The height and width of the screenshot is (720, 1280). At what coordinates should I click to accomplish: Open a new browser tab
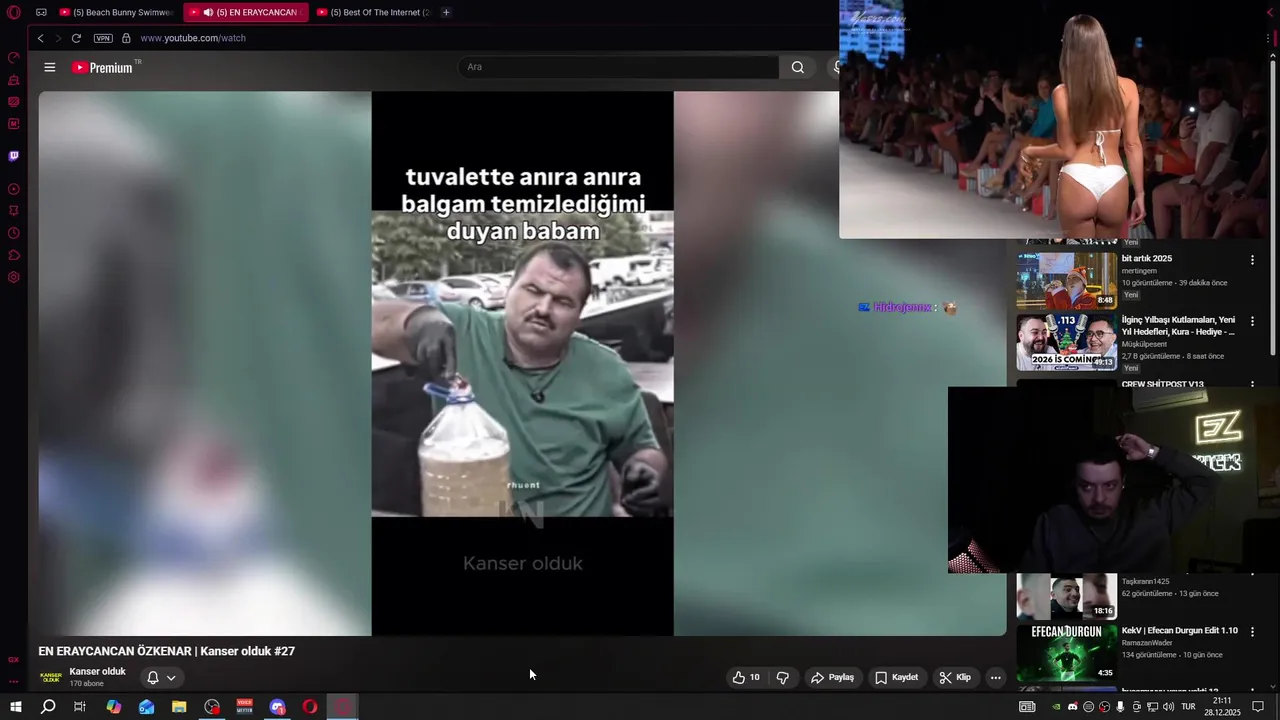446,12
